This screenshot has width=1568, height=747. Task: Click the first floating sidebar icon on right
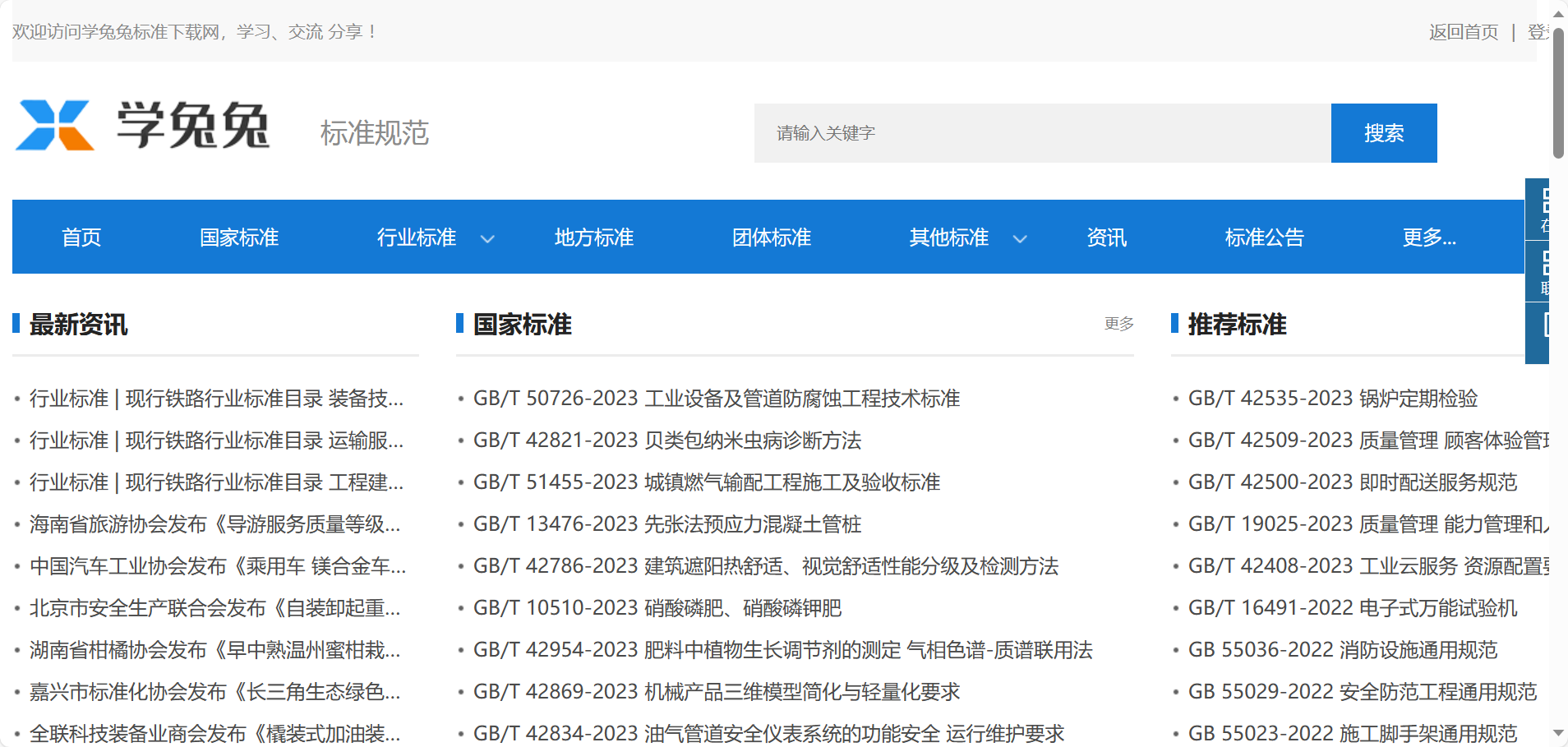tap(1538, 210)
